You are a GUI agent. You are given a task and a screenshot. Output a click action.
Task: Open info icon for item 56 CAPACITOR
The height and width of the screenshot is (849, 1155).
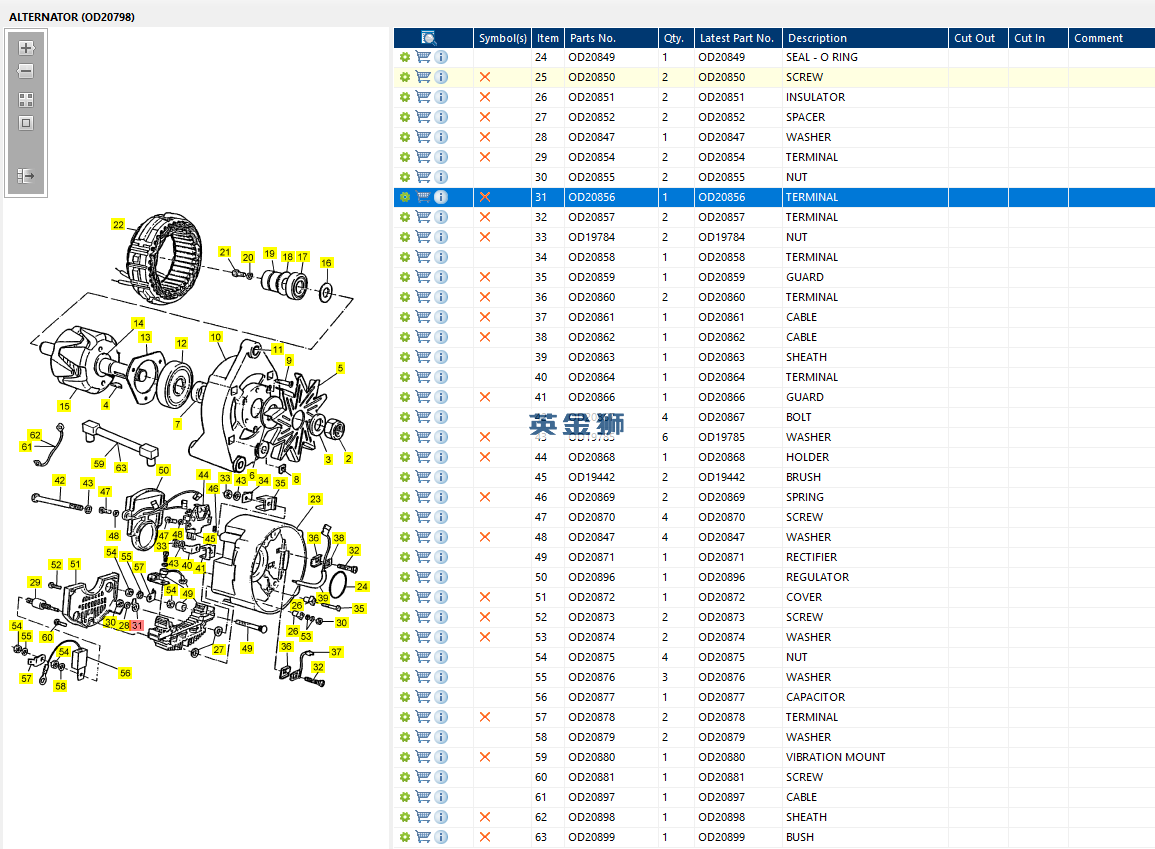[441, 697]
